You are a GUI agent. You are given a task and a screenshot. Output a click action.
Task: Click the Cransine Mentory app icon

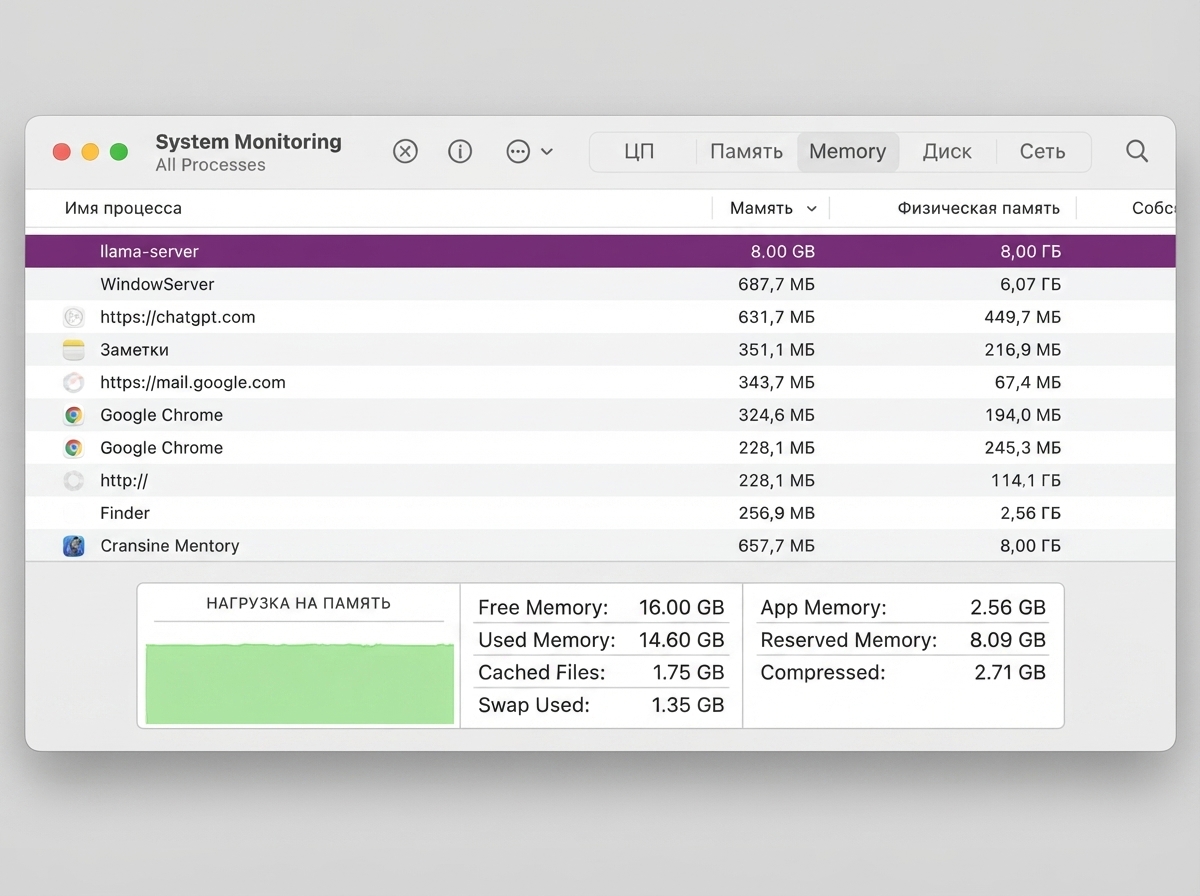pos(73,546)
